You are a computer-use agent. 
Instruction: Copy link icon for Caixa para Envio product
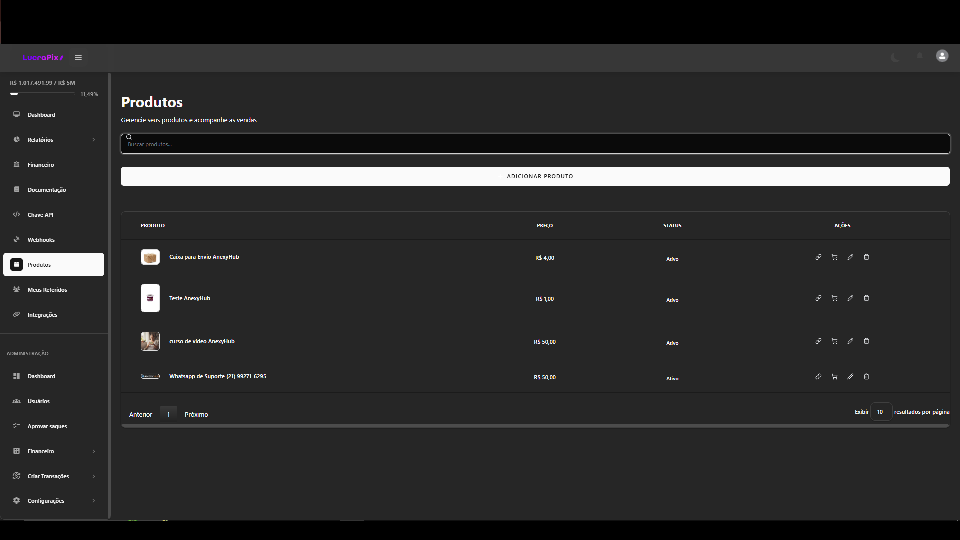[x=818, y=257]
